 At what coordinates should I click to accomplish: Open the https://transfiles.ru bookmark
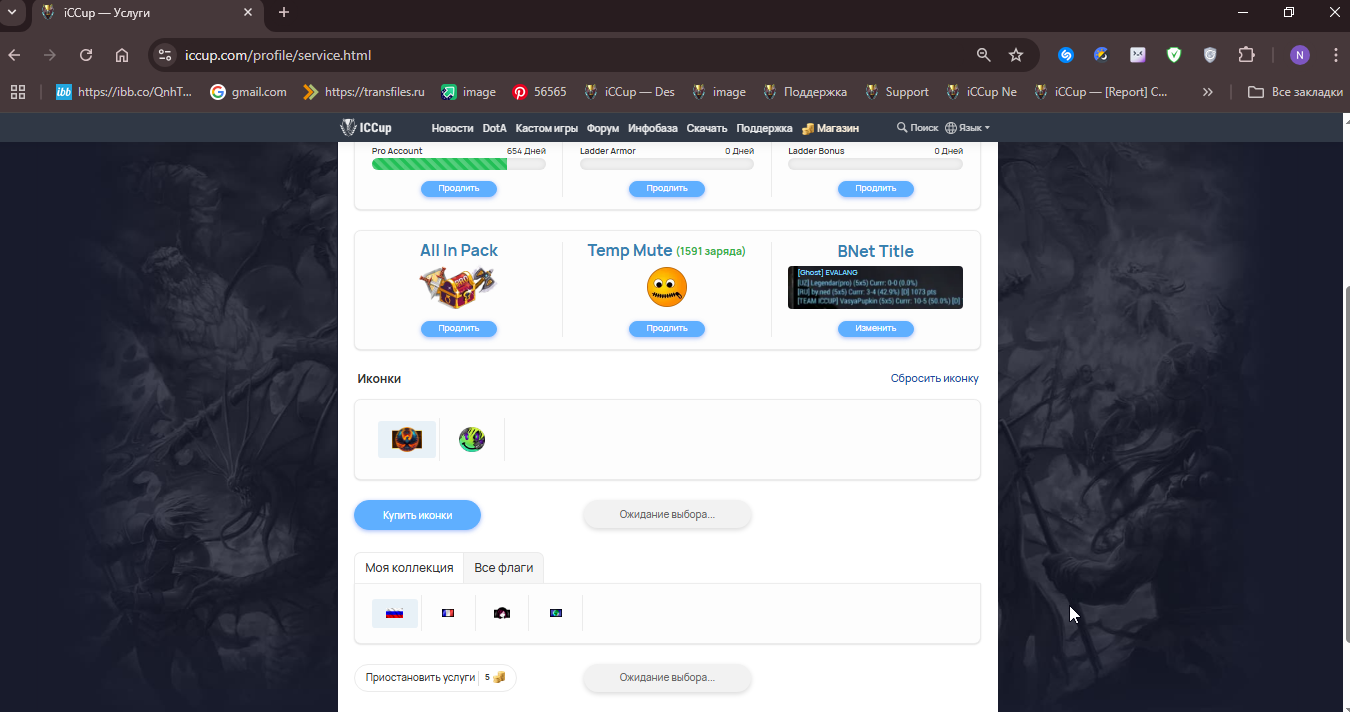pos(364,92)
